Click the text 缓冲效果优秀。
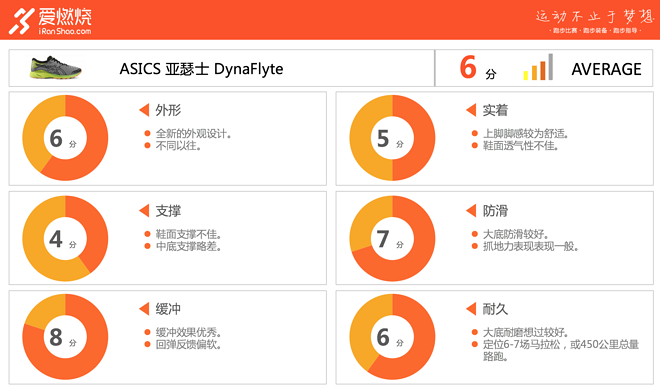Screen dimensions: 660x388 [x=188, y=332]
